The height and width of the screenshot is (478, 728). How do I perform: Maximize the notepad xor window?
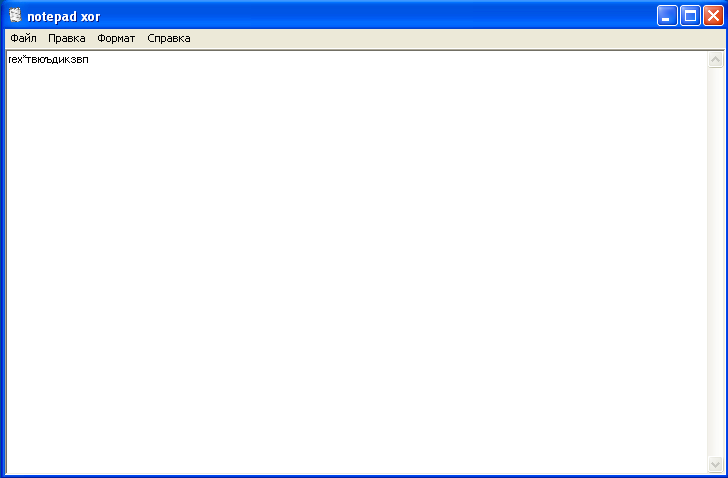[690, 16]
